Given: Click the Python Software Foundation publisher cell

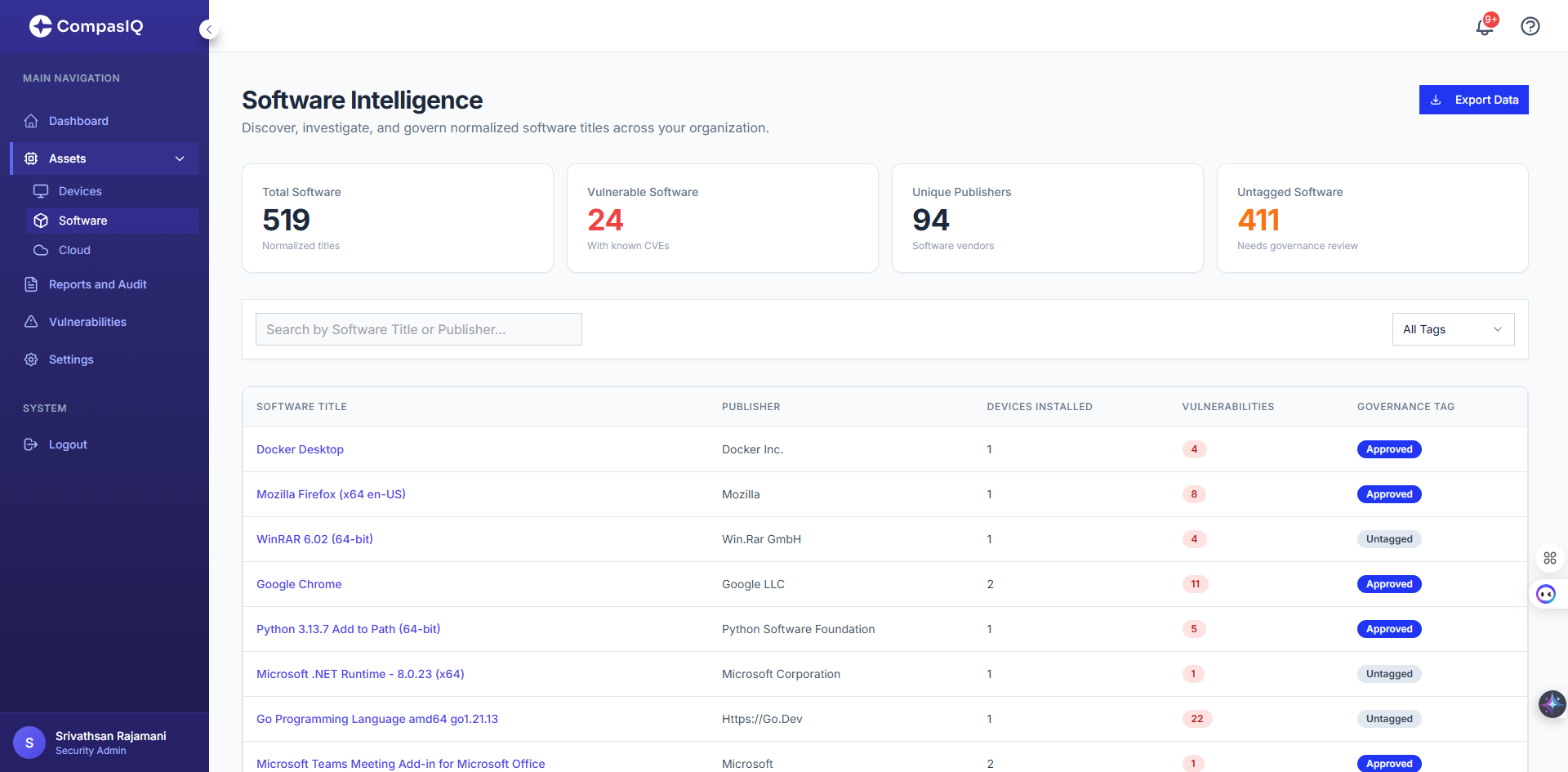Looking at the screenshot, I should 798,629.
